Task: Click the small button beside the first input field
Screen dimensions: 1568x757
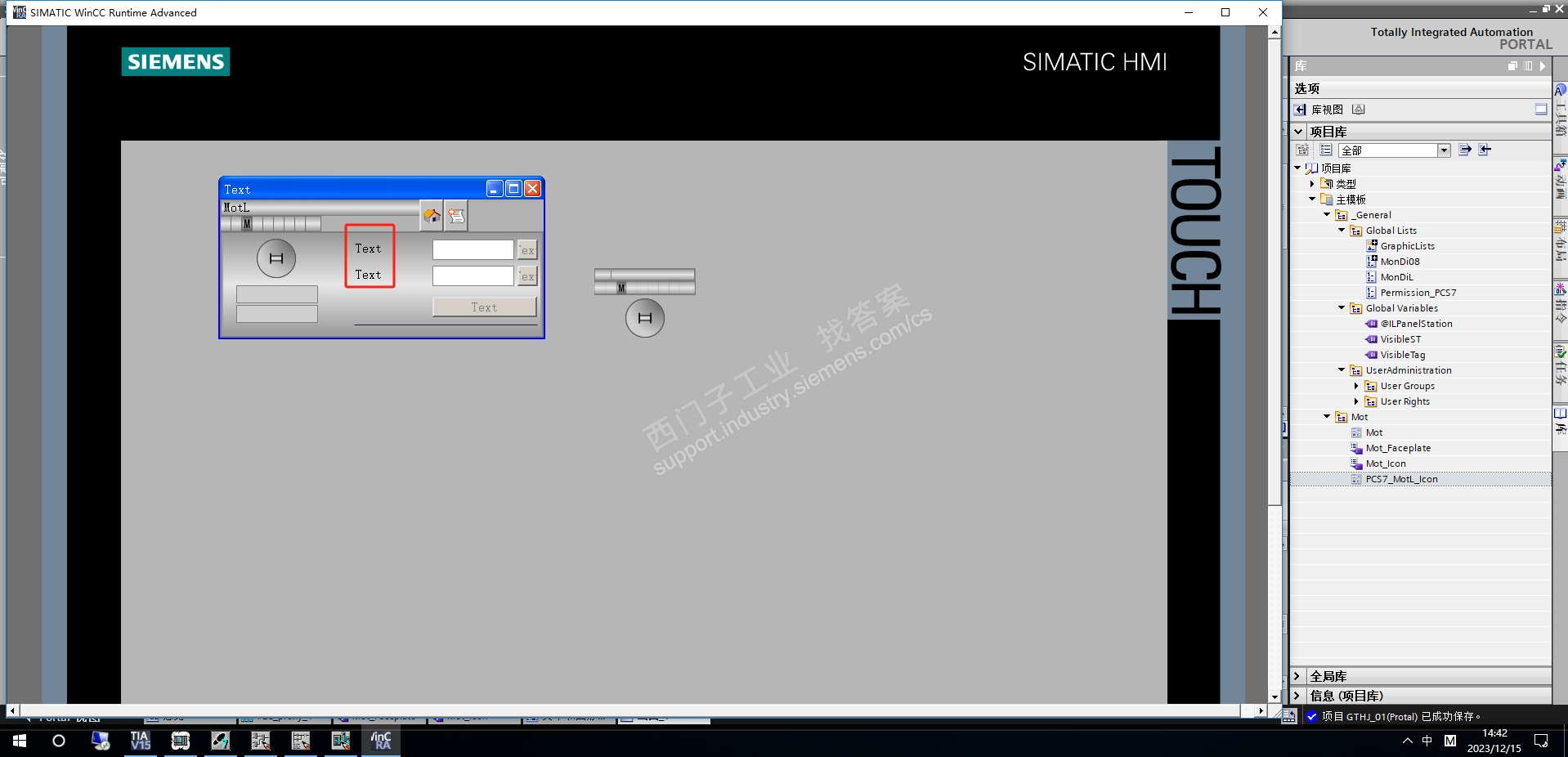Action: [528, 250]
